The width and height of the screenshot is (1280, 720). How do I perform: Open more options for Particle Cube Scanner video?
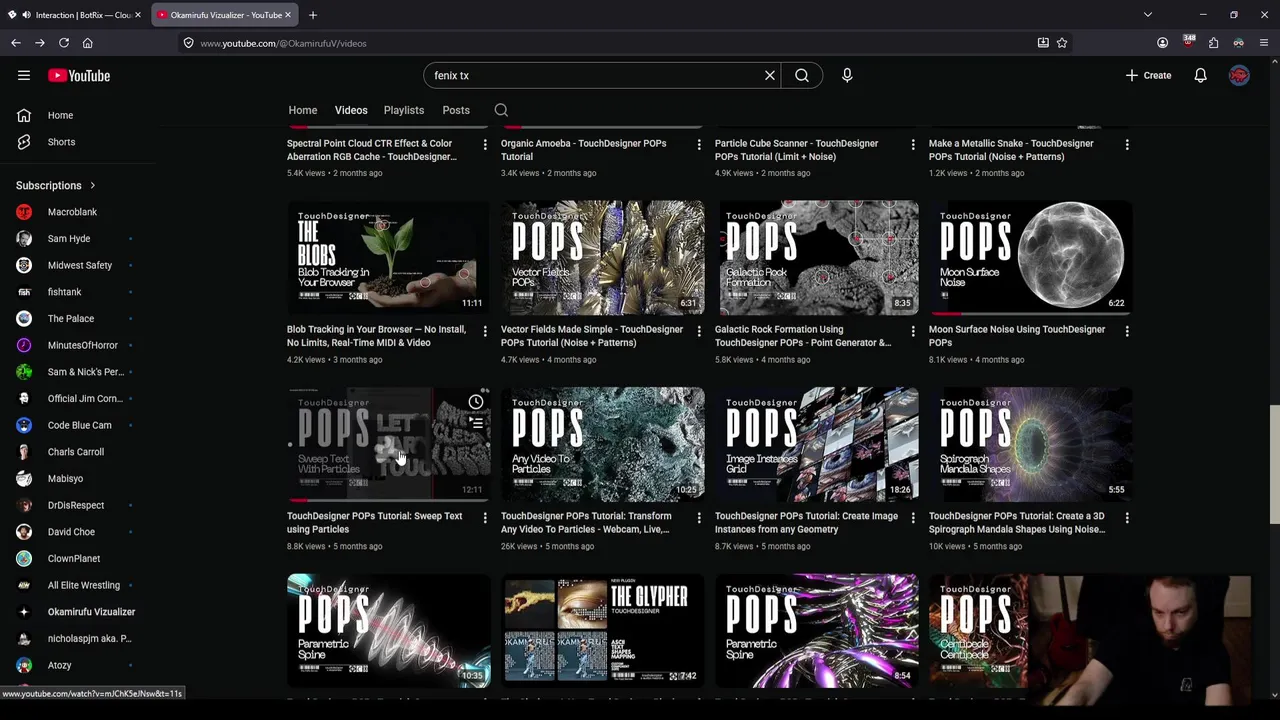point(913,144)
